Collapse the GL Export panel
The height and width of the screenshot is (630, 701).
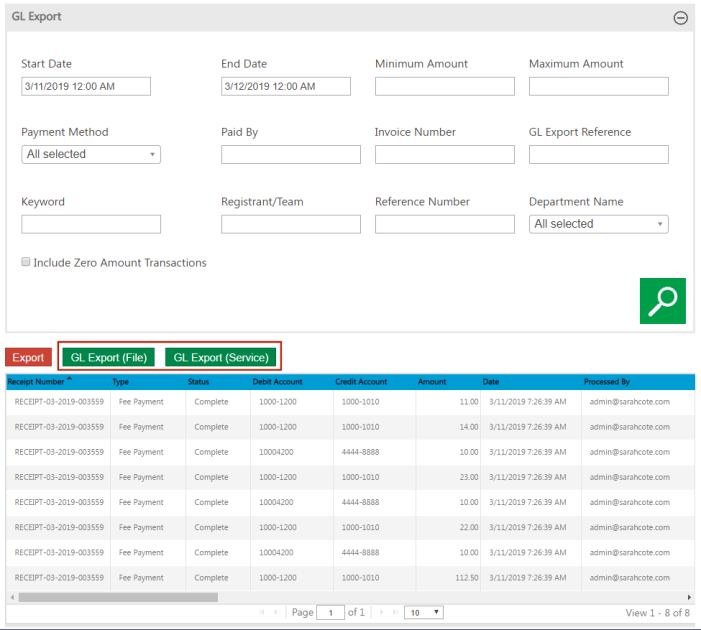coord(680,18)
